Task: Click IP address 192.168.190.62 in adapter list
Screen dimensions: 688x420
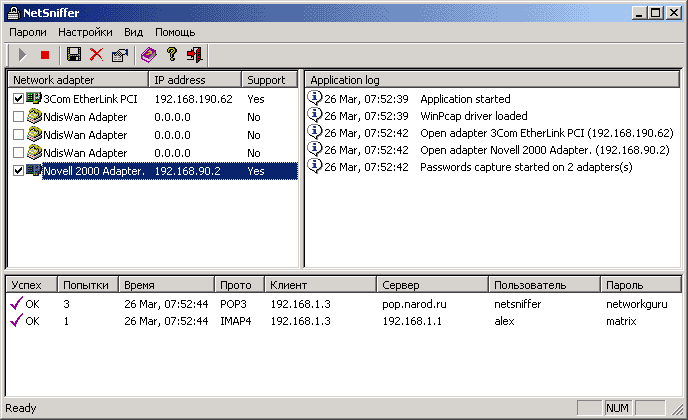Action: [x=193, y=99]
